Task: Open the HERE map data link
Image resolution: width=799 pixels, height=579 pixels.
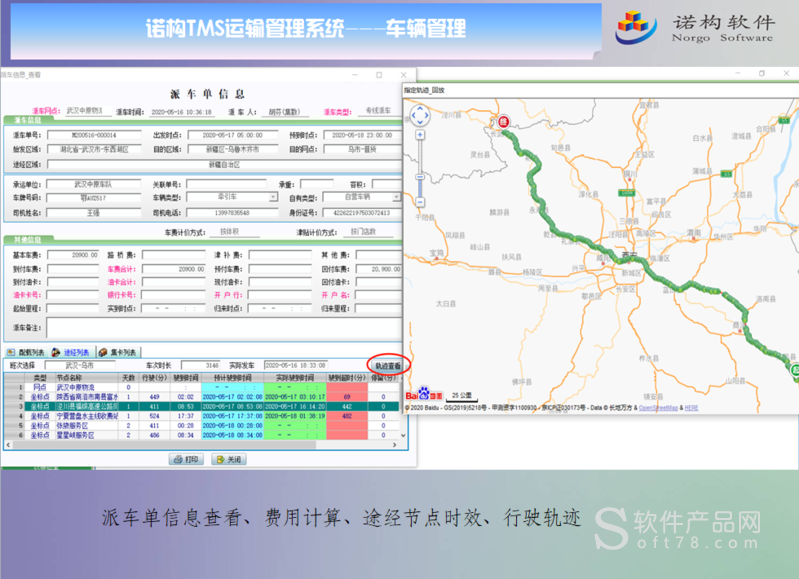Action: pyautogui.click(x=691, y=408)
